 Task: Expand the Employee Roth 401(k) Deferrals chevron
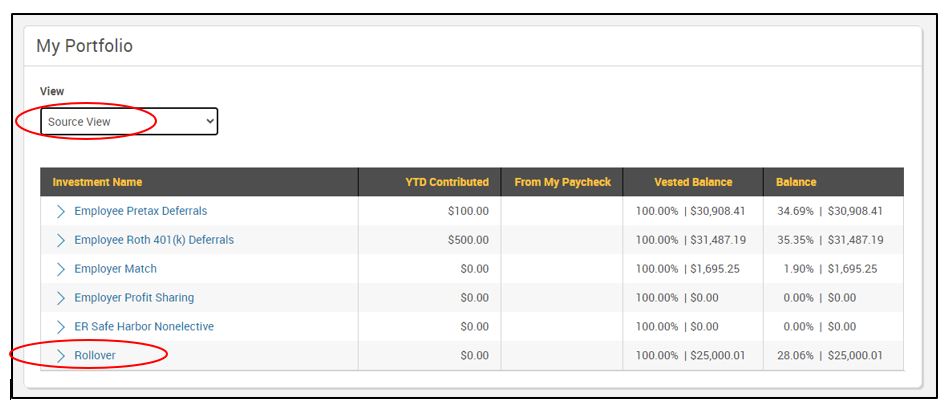[61, 240]
